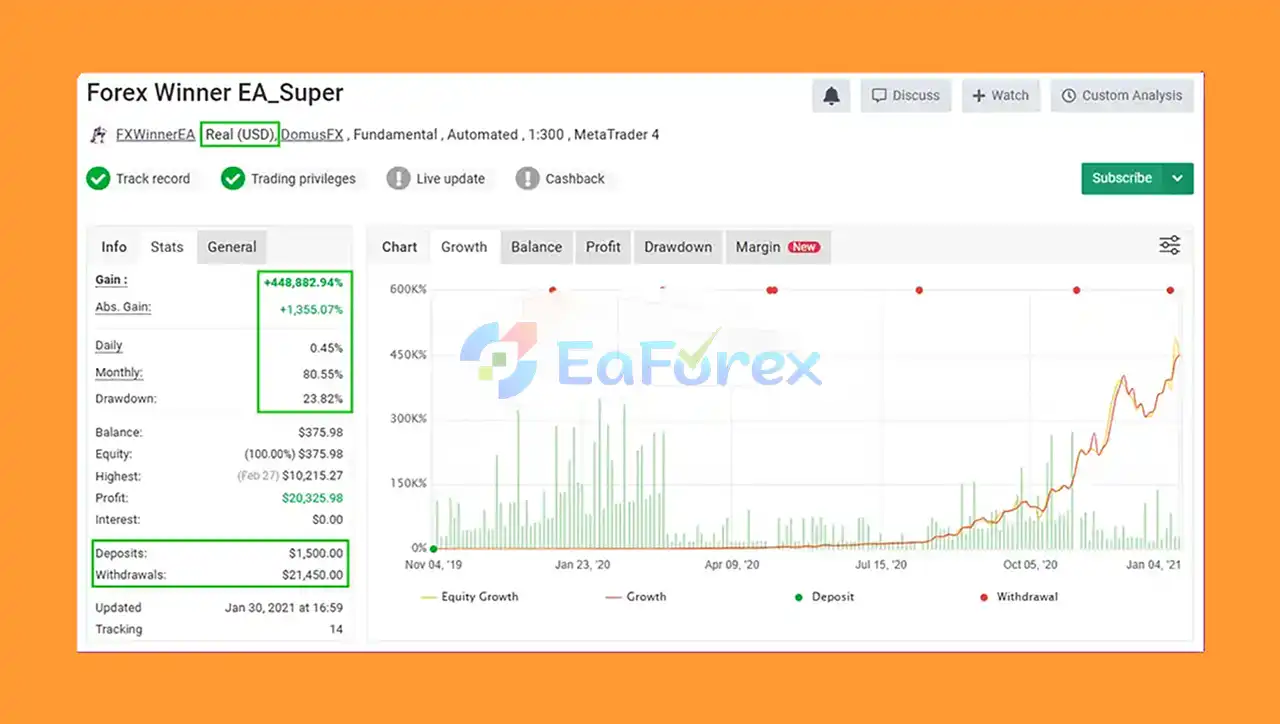The width and height of the screenshot is (1280, 724).
Task: Switch to the Info tab
Action: (x=114, y=247)
